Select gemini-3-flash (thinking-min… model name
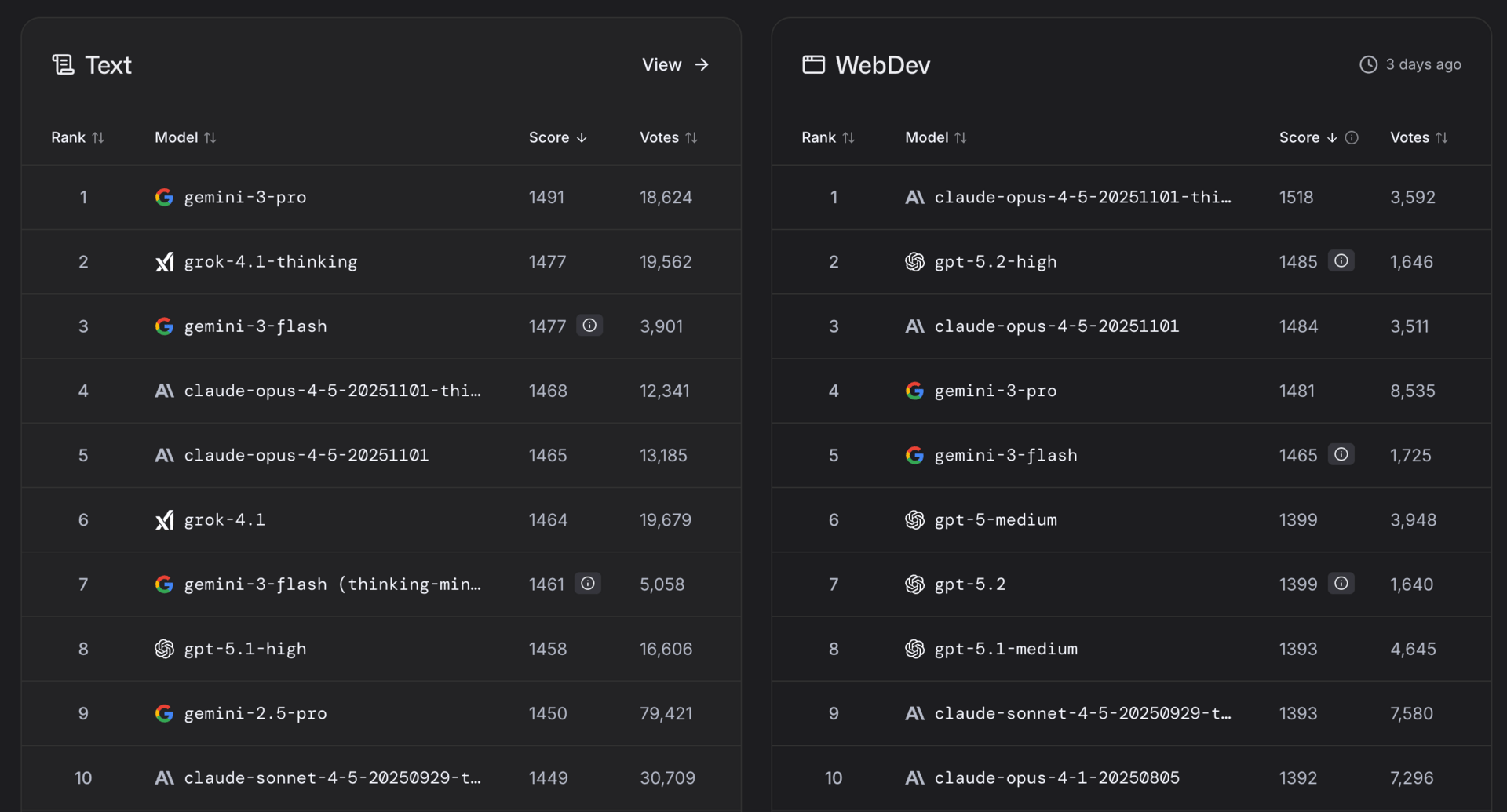 [333, 584]
